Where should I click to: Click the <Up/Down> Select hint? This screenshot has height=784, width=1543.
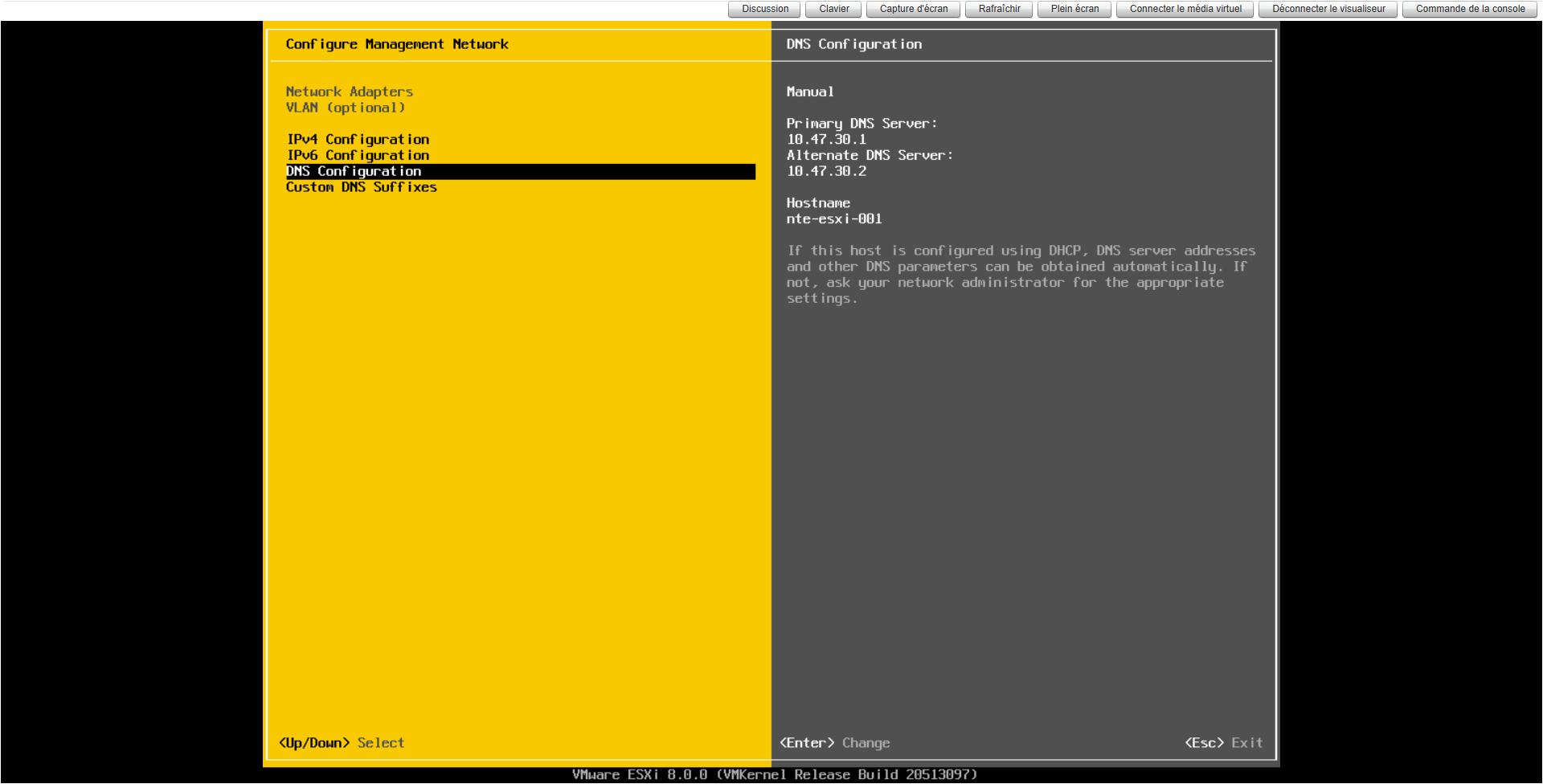(342, 743)
